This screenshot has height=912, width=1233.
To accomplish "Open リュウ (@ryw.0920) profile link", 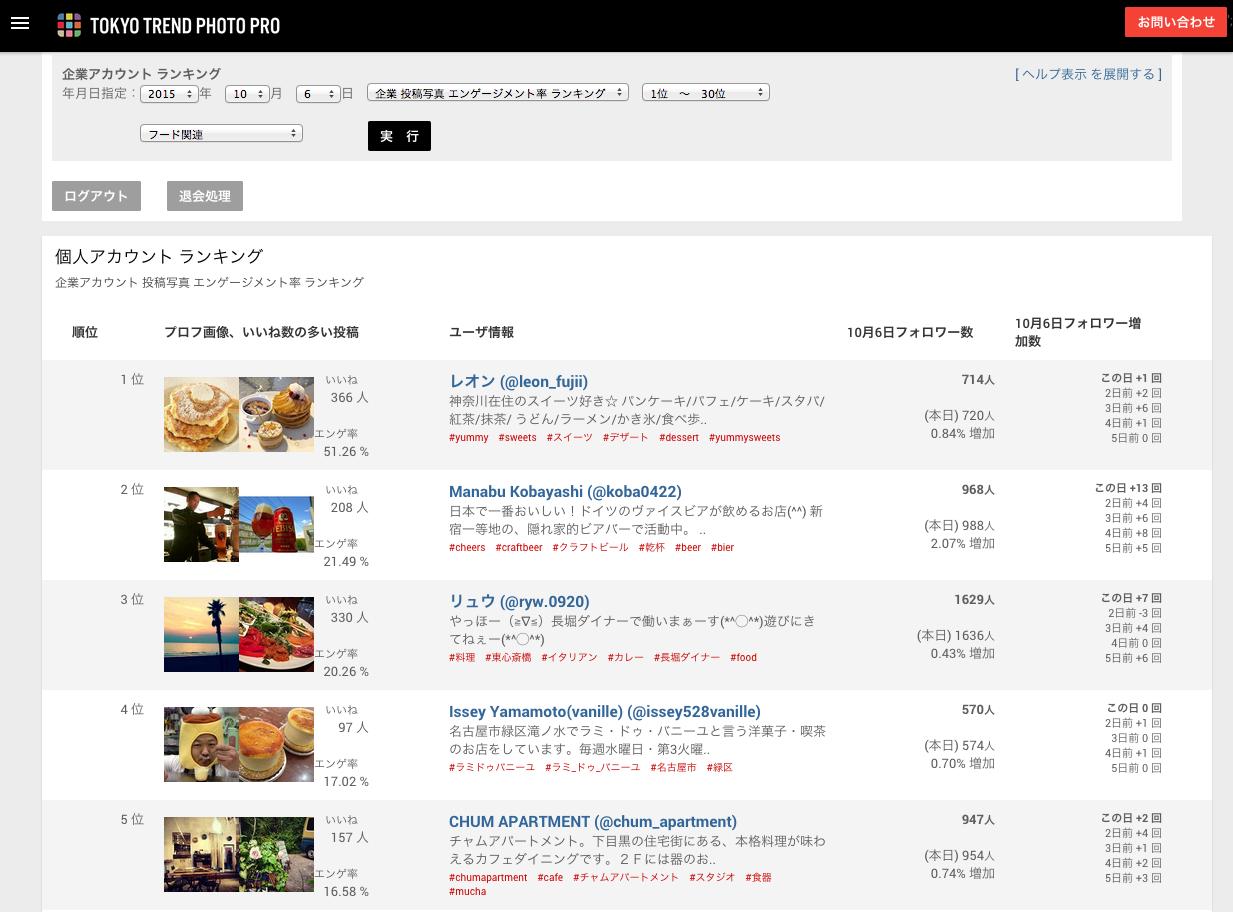I will click(519, 601).
